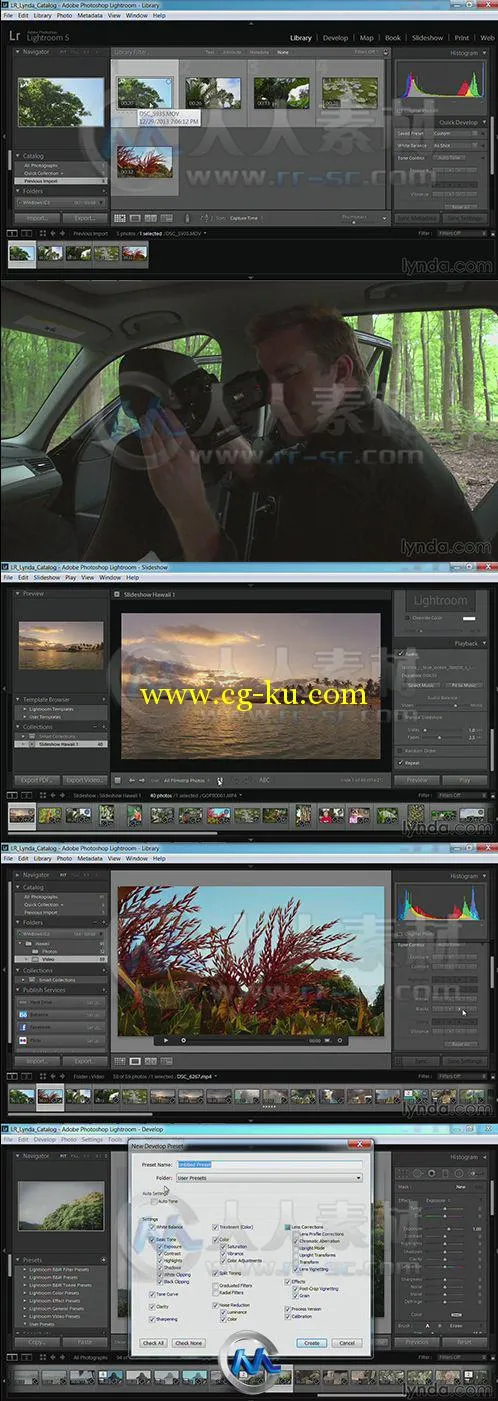This screenshot has width=498, height=1401.
Task: Open Play menu in Slideshow window
Action: click(x=70, y=577)
